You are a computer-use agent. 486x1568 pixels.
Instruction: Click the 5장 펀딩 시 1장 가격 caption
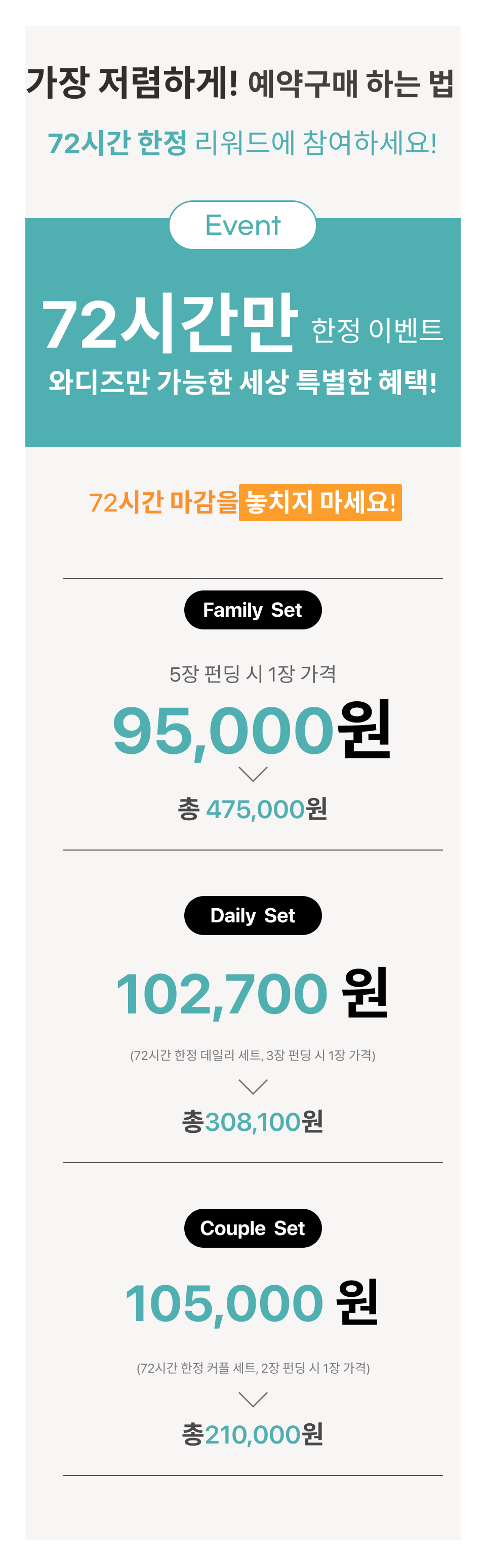[x=253, y=674]
